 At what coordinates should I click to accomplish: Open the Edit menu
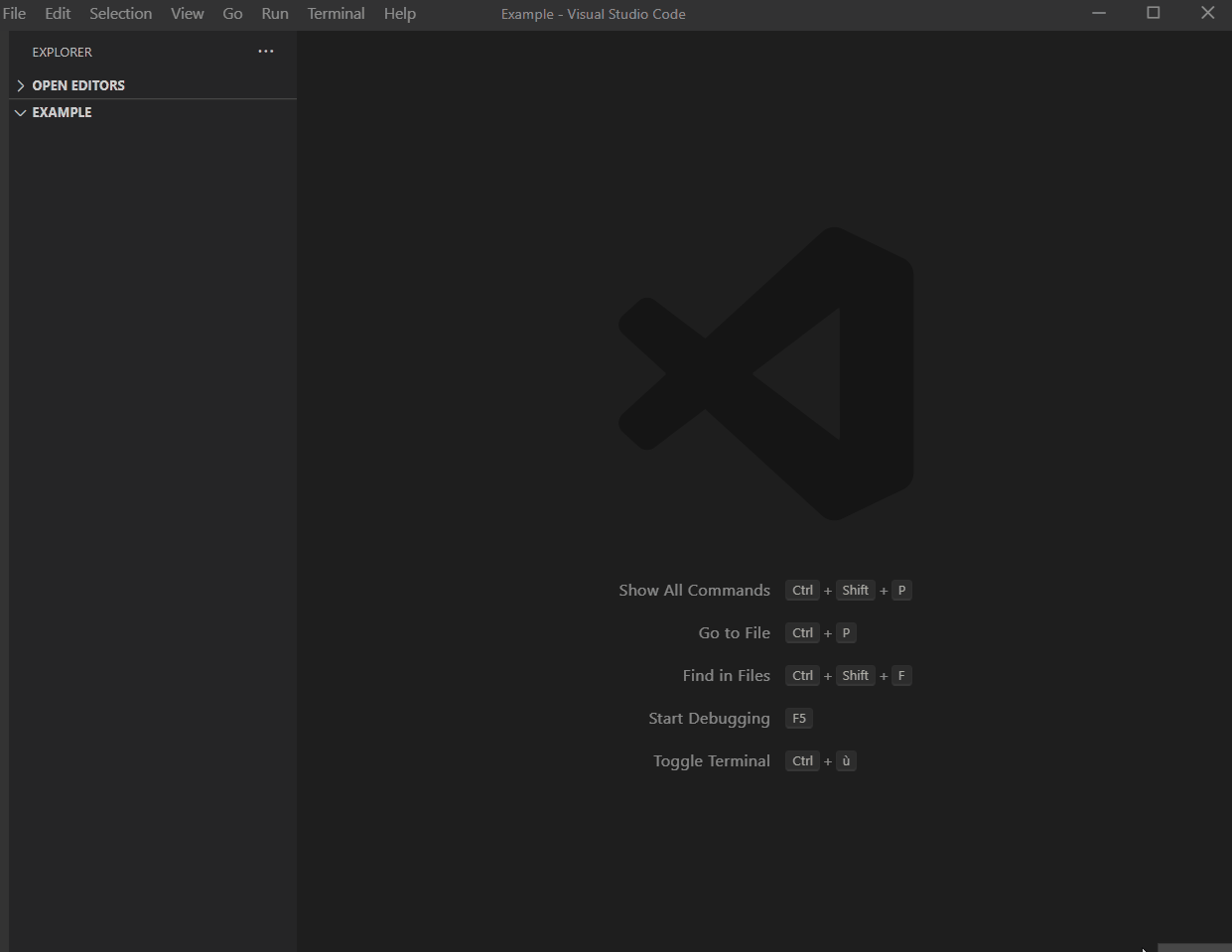tap(58, 14)
